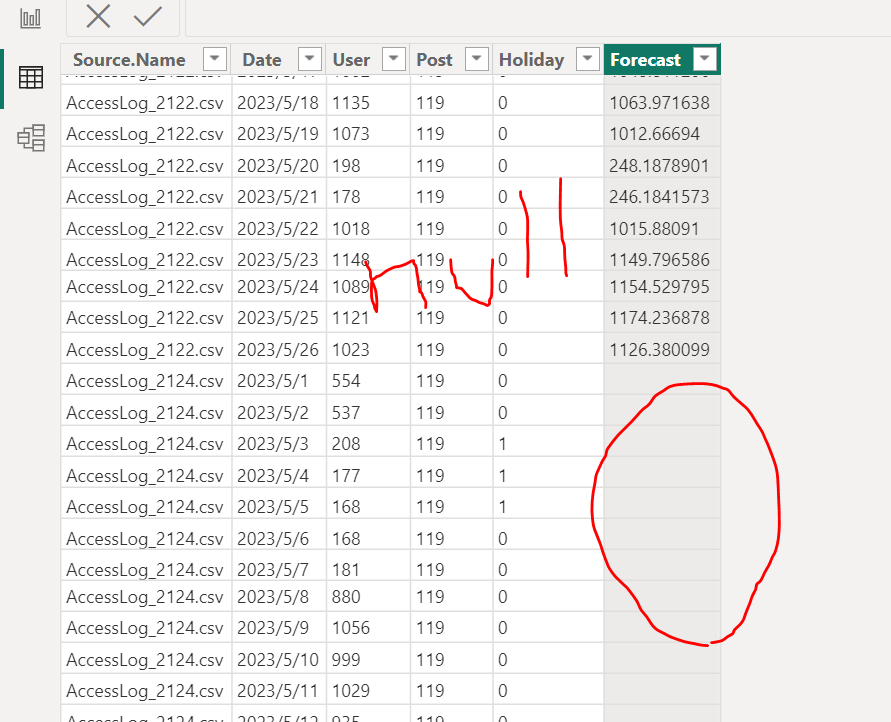Click user value 880

[346, 597]
